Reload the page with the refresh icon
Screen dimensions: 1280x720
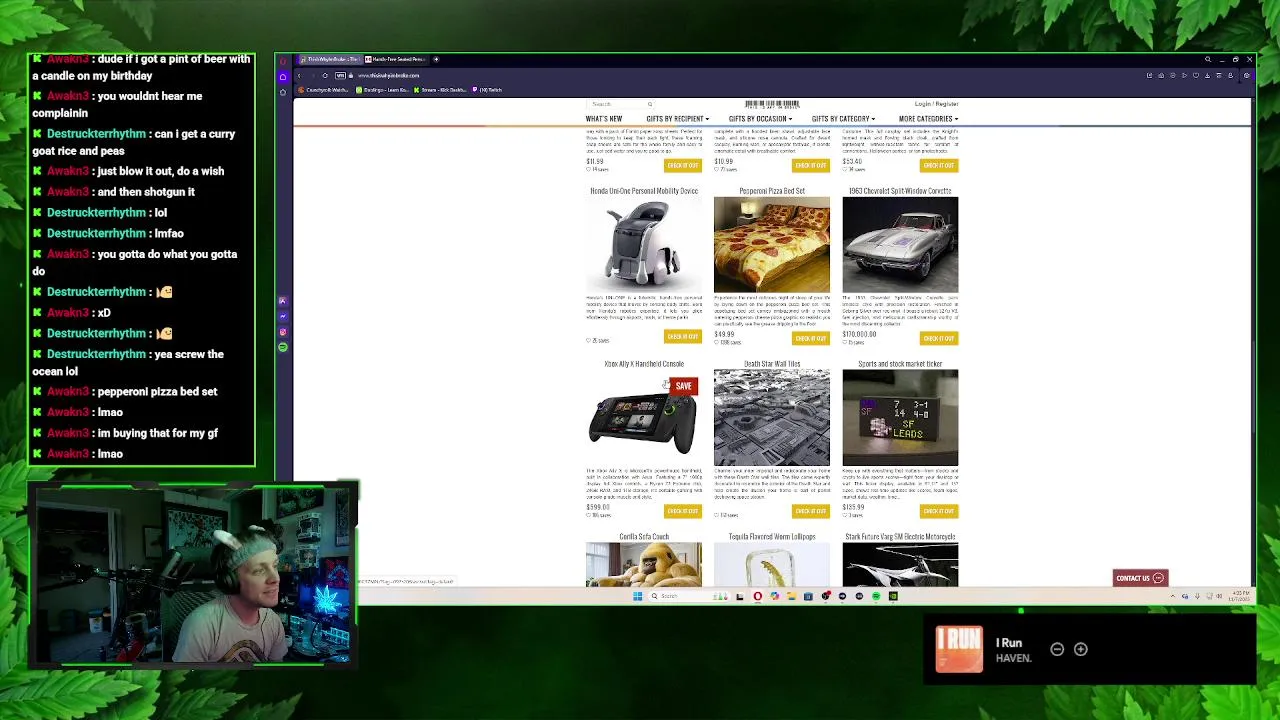click(325, 75)
